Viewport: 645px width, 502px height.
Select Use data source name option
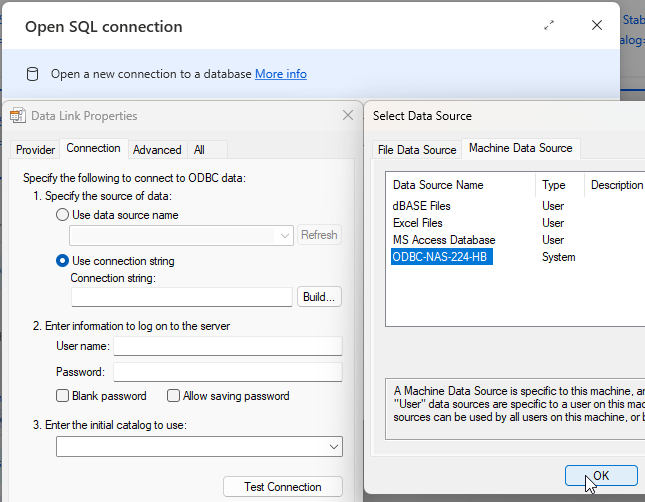click(63, 215)
